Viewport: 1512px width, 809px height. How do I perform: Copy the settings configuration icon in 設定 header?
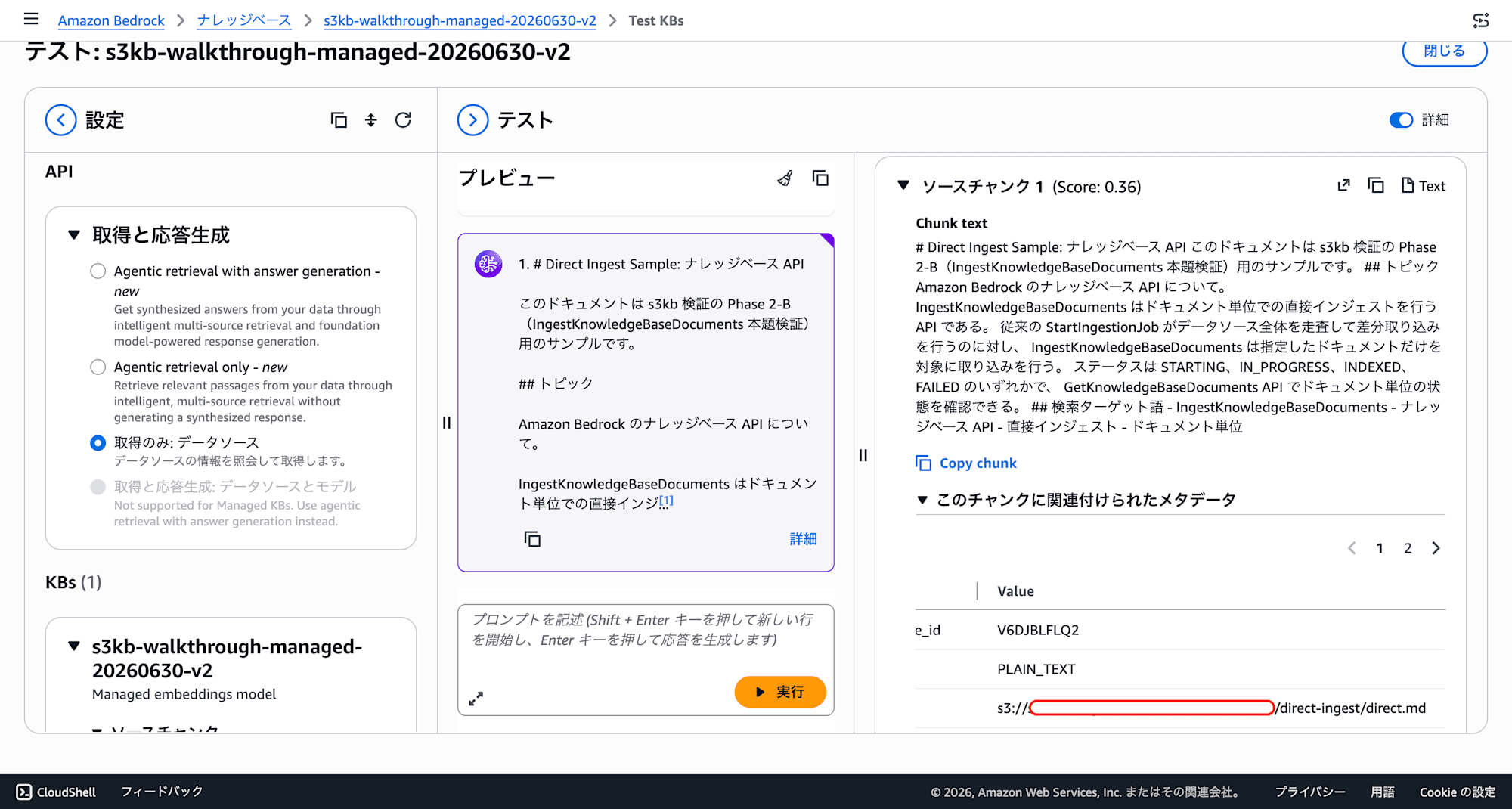coord(339,120)
